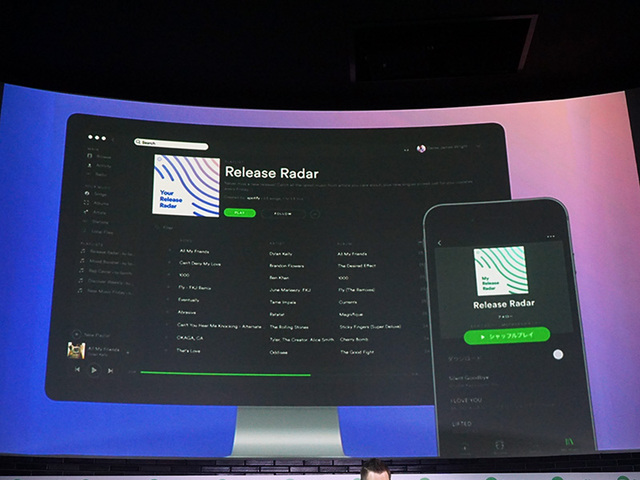Open album The Good Fight
This screenshot has height=480, width=640.
(357, 352)
